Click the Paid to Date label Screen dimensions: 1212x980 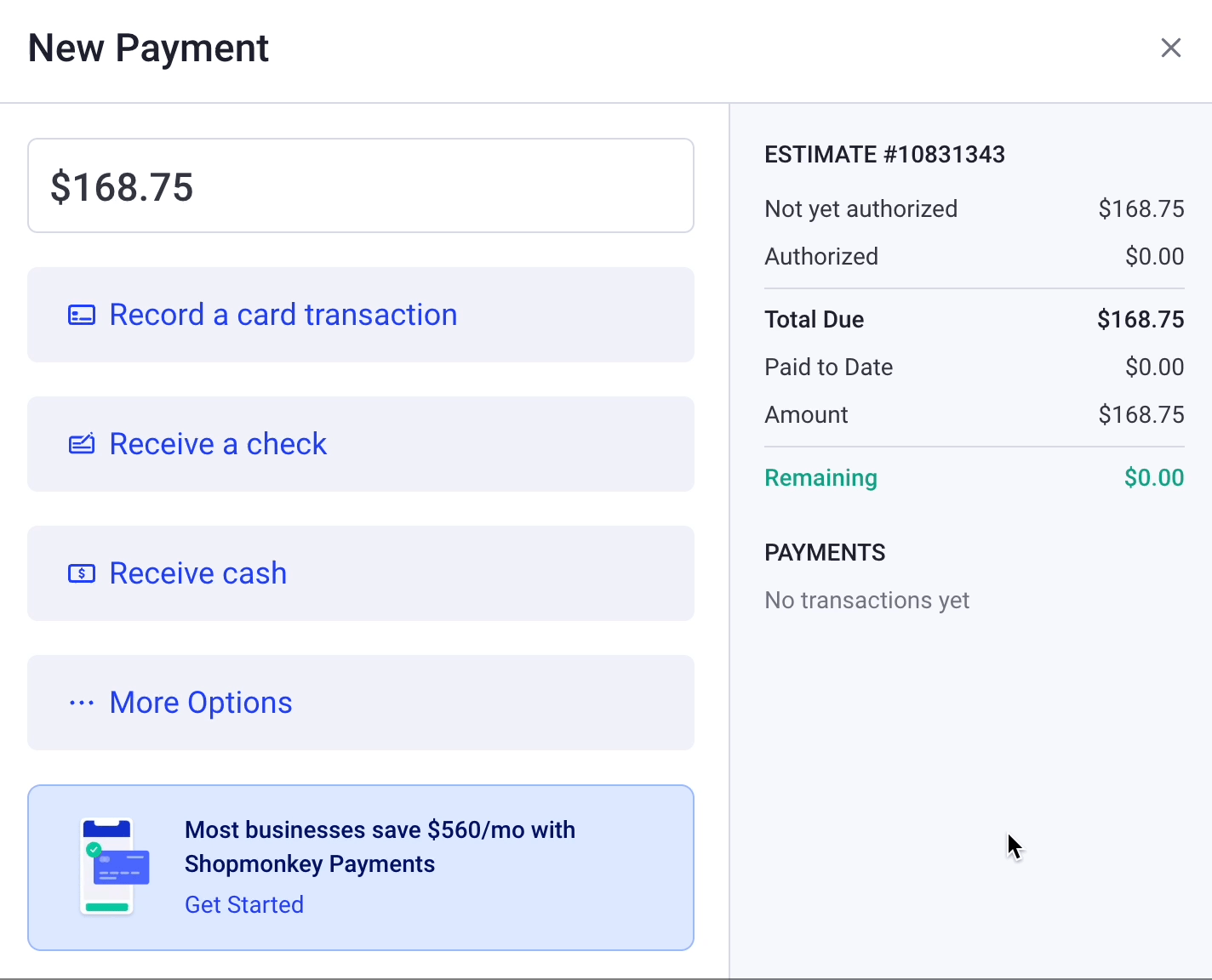pos(828,367)
